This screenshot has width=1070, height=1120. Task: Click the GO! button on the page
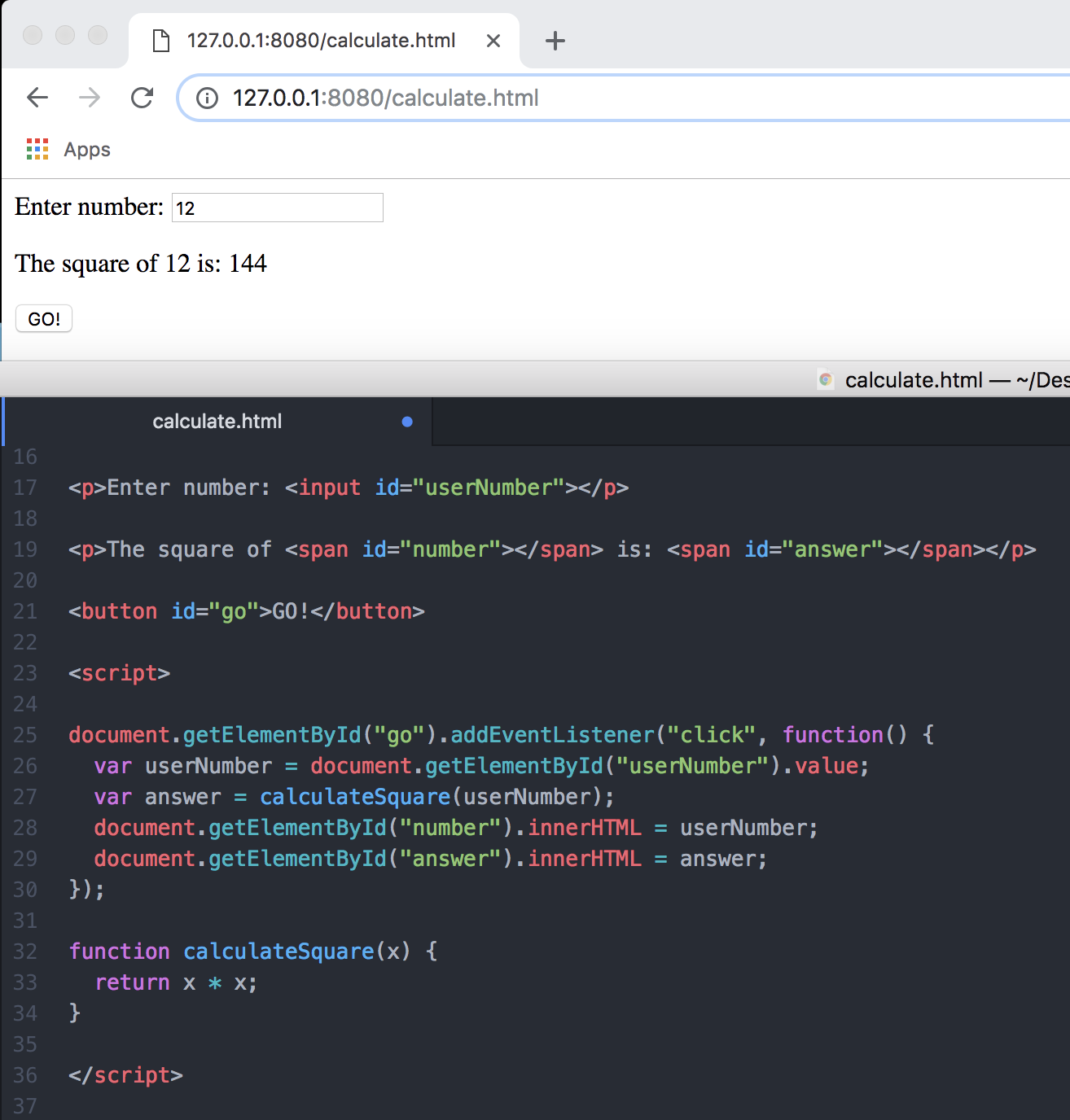pyautogui.click(x=43, y=318)
